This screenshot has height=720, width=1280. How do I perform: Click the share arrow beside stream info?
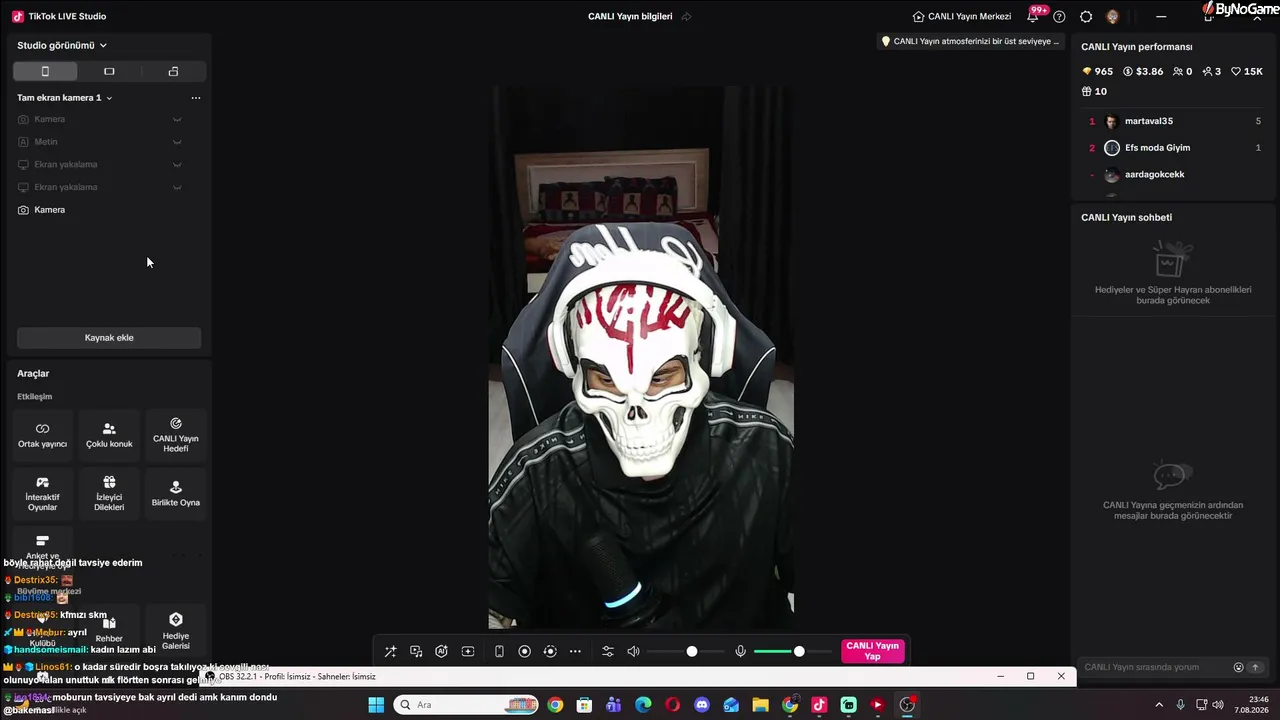[x=686, y=16]
